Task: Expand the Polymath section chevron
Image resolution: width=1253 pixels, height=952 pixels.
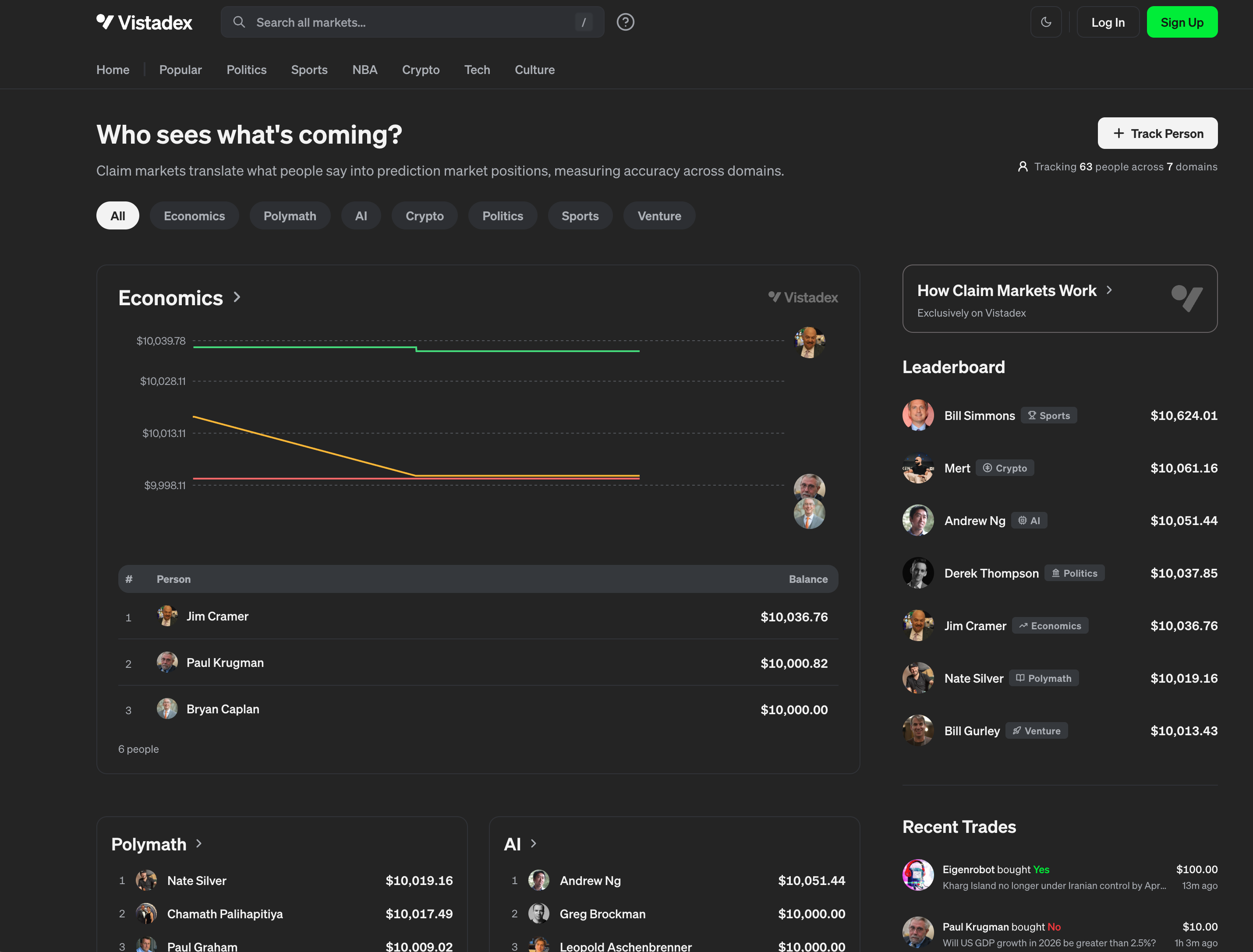Action: pyautogui.click(x=199, y=844)
